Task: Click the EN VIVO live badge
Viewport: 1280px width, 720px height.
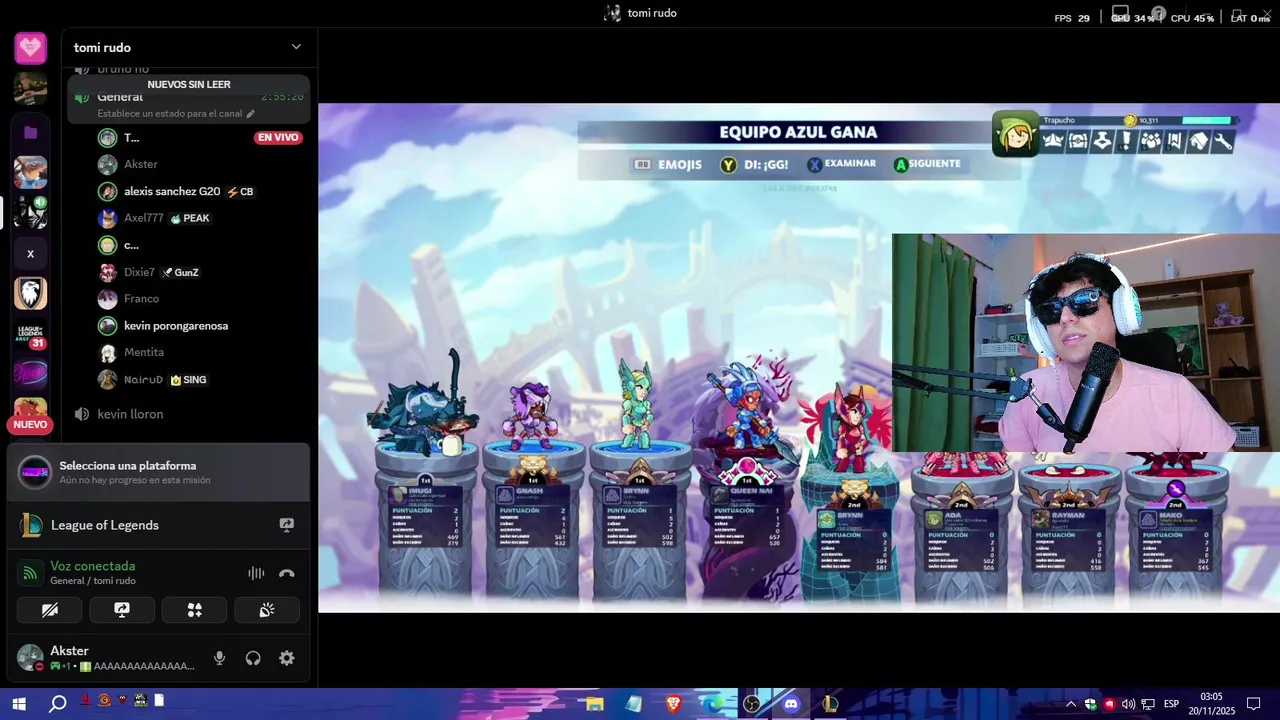Action: pyautogui.click(x=278, y=138)
